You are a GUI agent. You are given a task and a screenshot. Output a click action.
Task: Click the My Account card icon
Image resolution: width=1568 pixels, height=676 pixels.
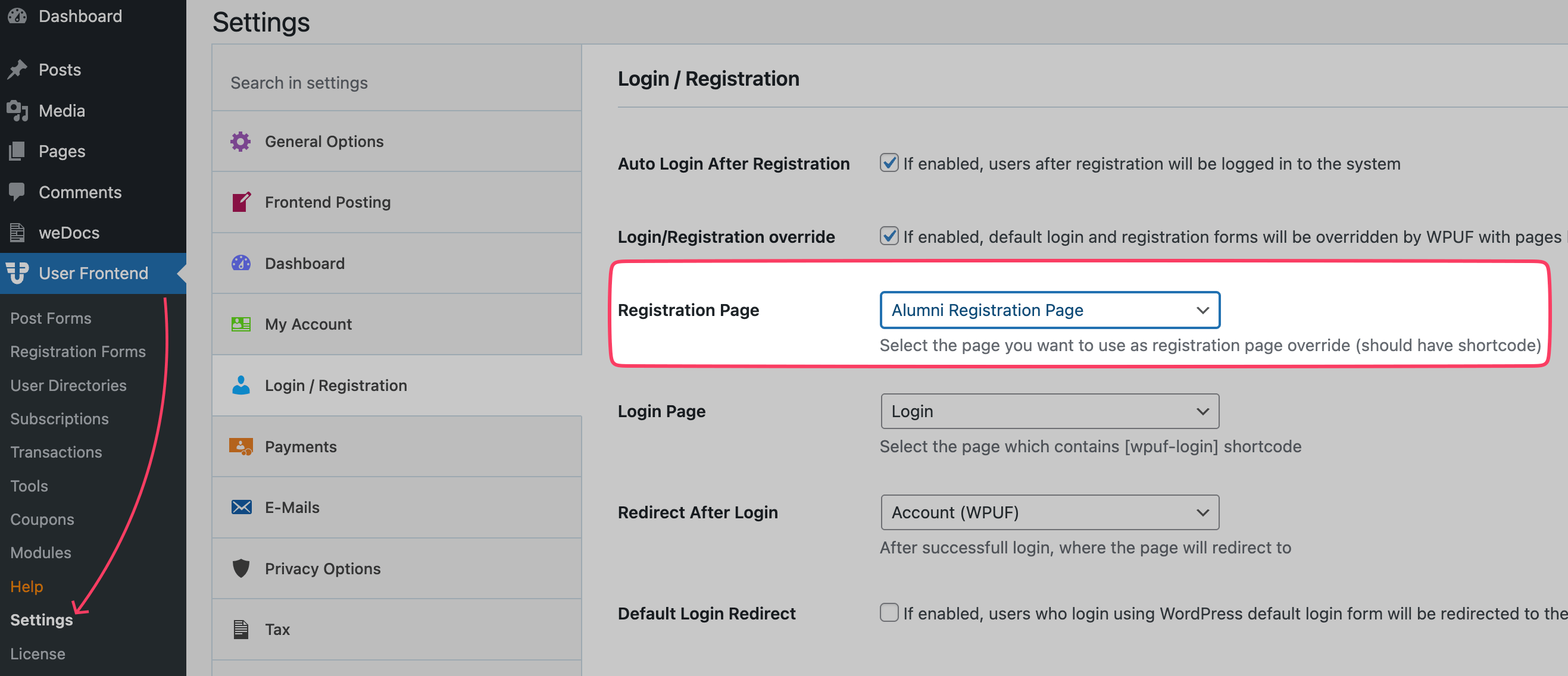click(x=241, y=324)
